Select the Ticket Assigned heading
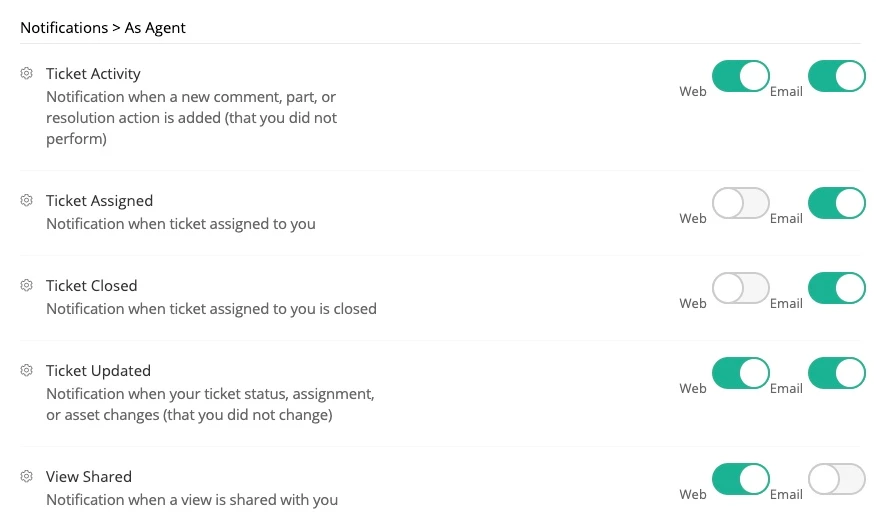The width and height of the screenshot is (876, 523). coord(99,201)
